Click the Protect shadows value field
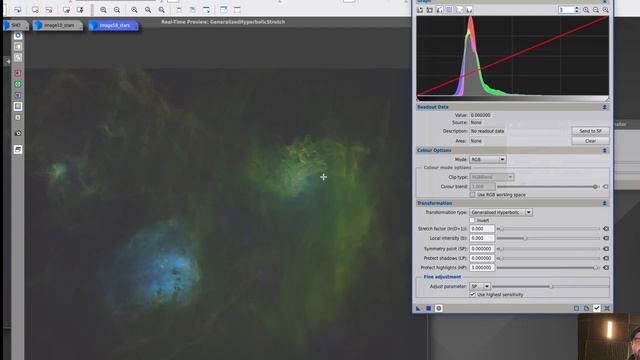 (x=482, y=258)
